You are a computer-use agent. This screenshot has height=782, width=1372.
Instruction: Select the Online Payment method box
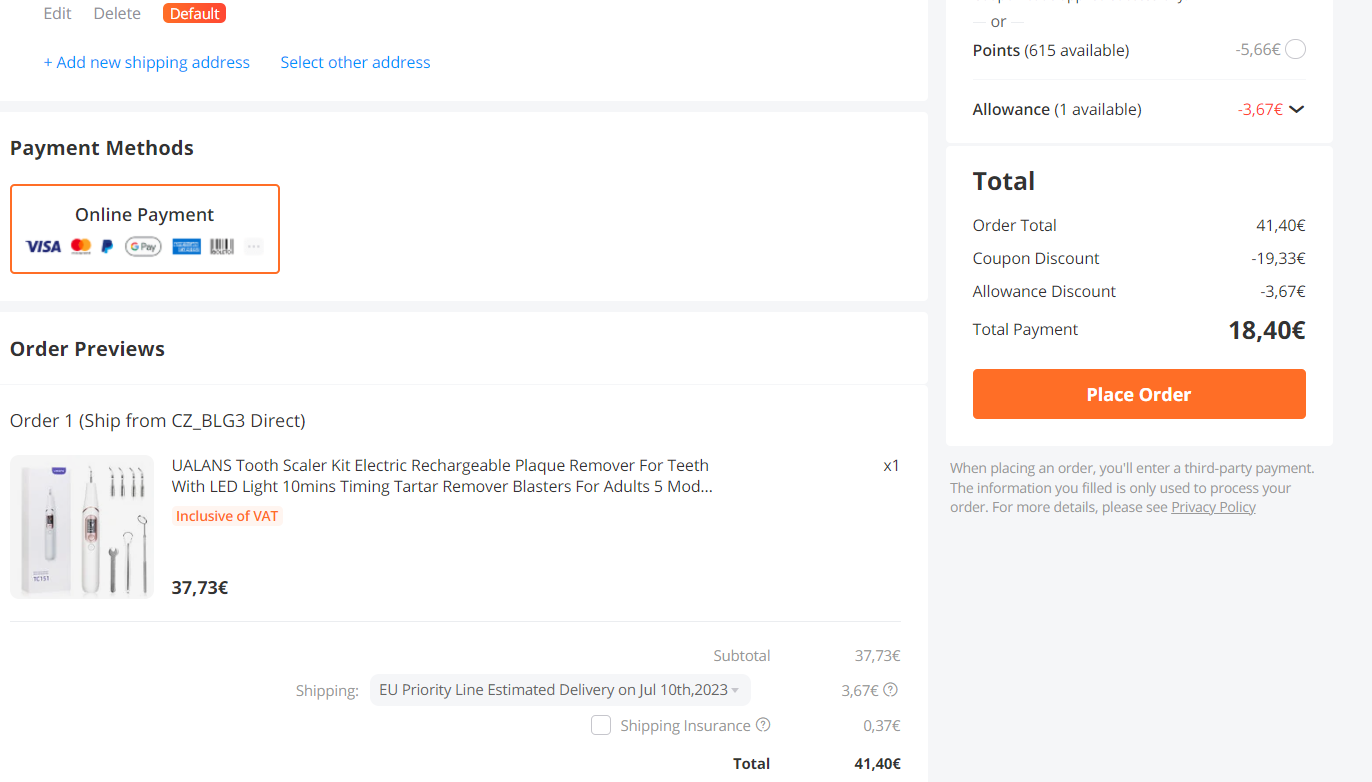145,229
